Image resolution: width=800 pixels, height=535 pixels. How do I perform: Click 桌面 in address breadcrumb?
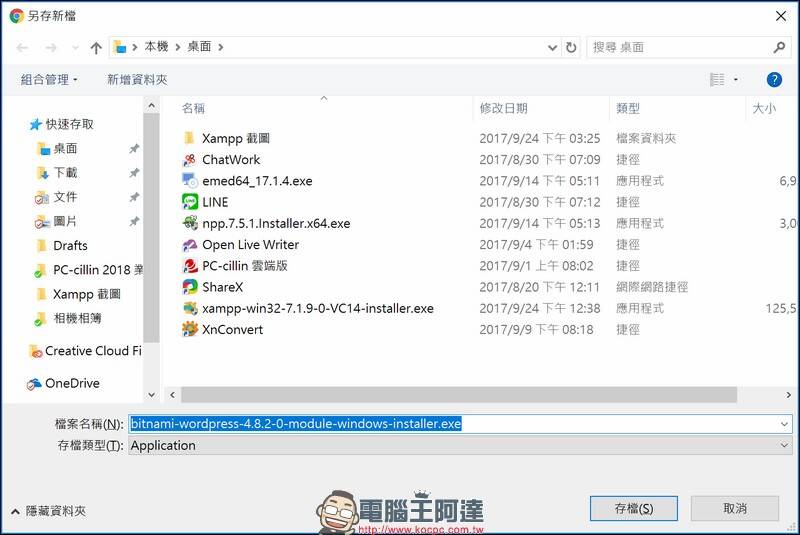point(199,47)
